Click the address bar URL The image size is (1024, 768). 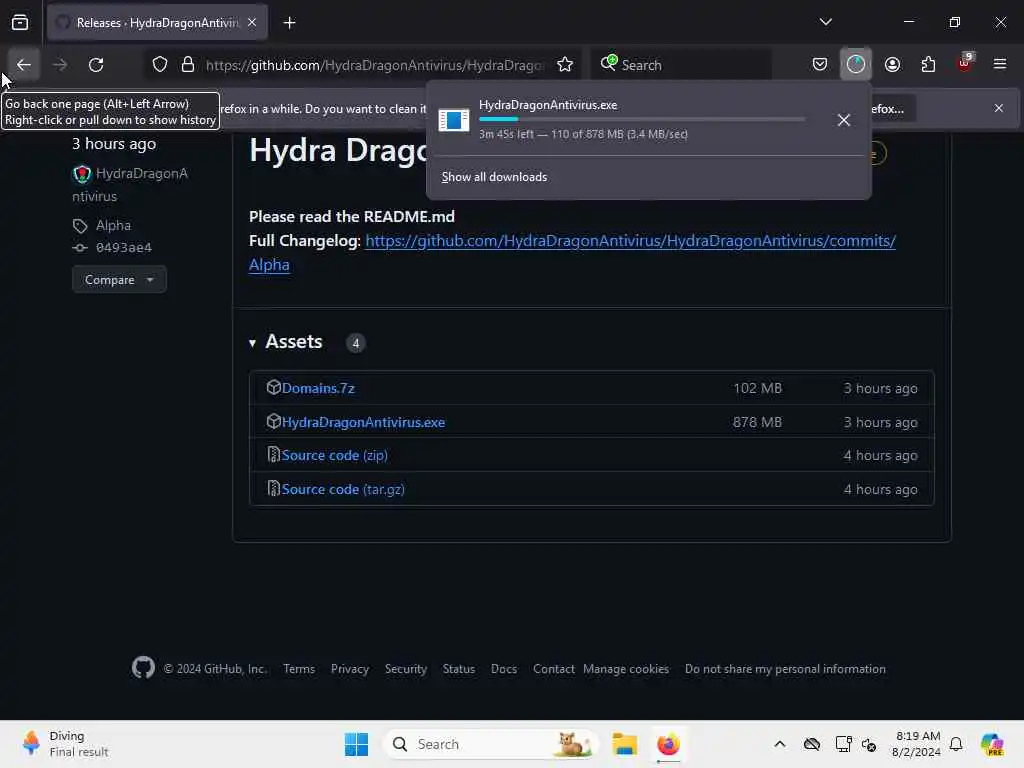(x=374, y=65)
